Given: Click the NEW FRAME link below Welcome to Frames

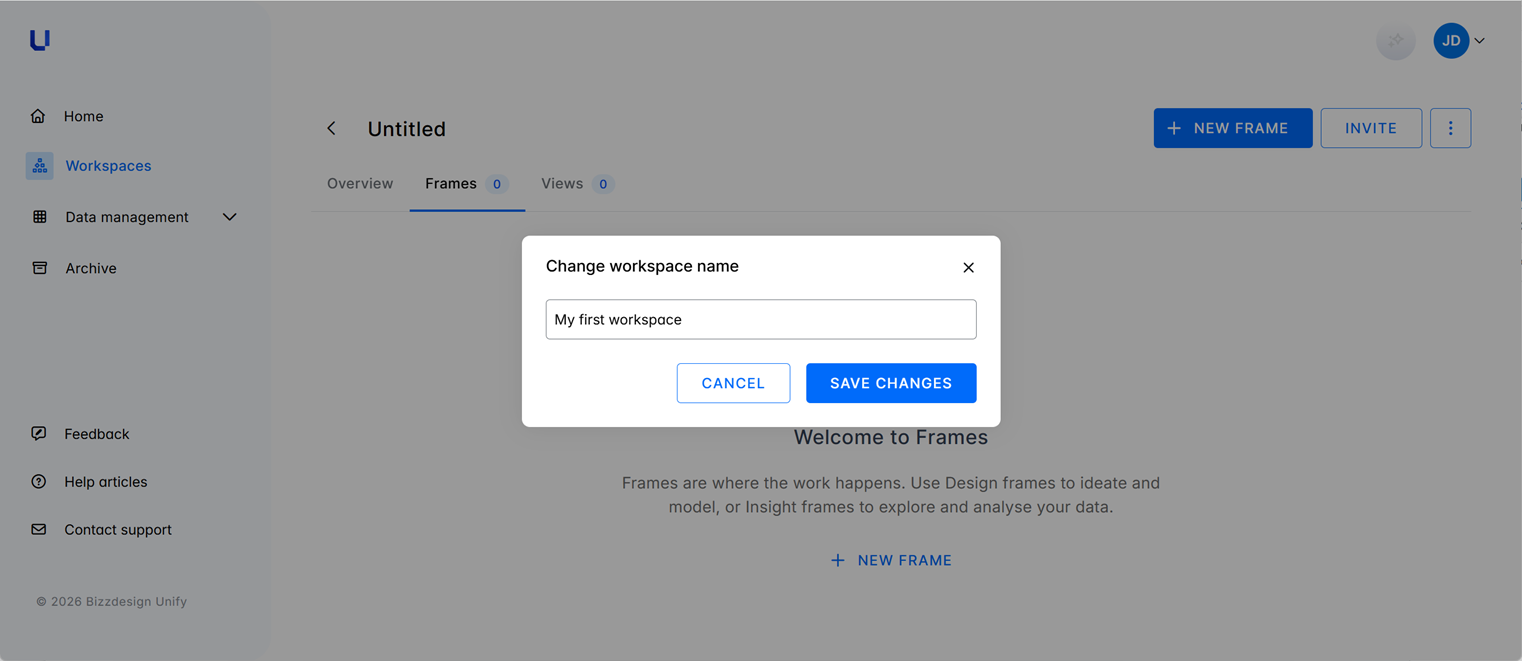Looking at the screenshot, I should tap(891, 560).
